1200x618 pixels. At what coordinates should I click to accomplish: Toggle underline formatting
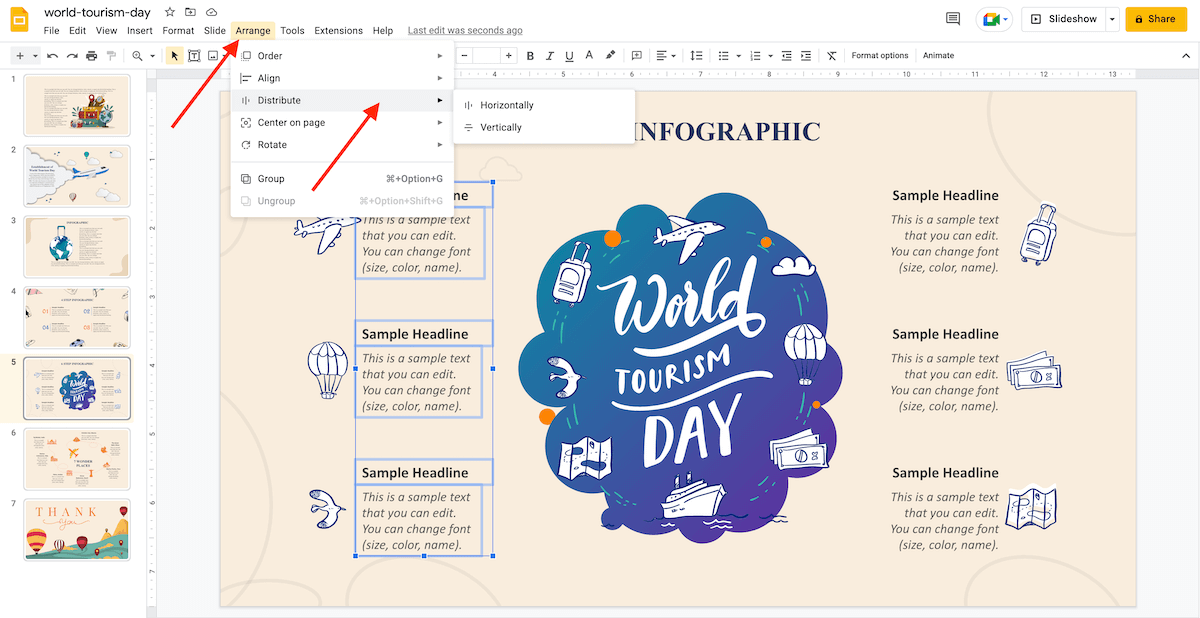click(x=569, y=56)
